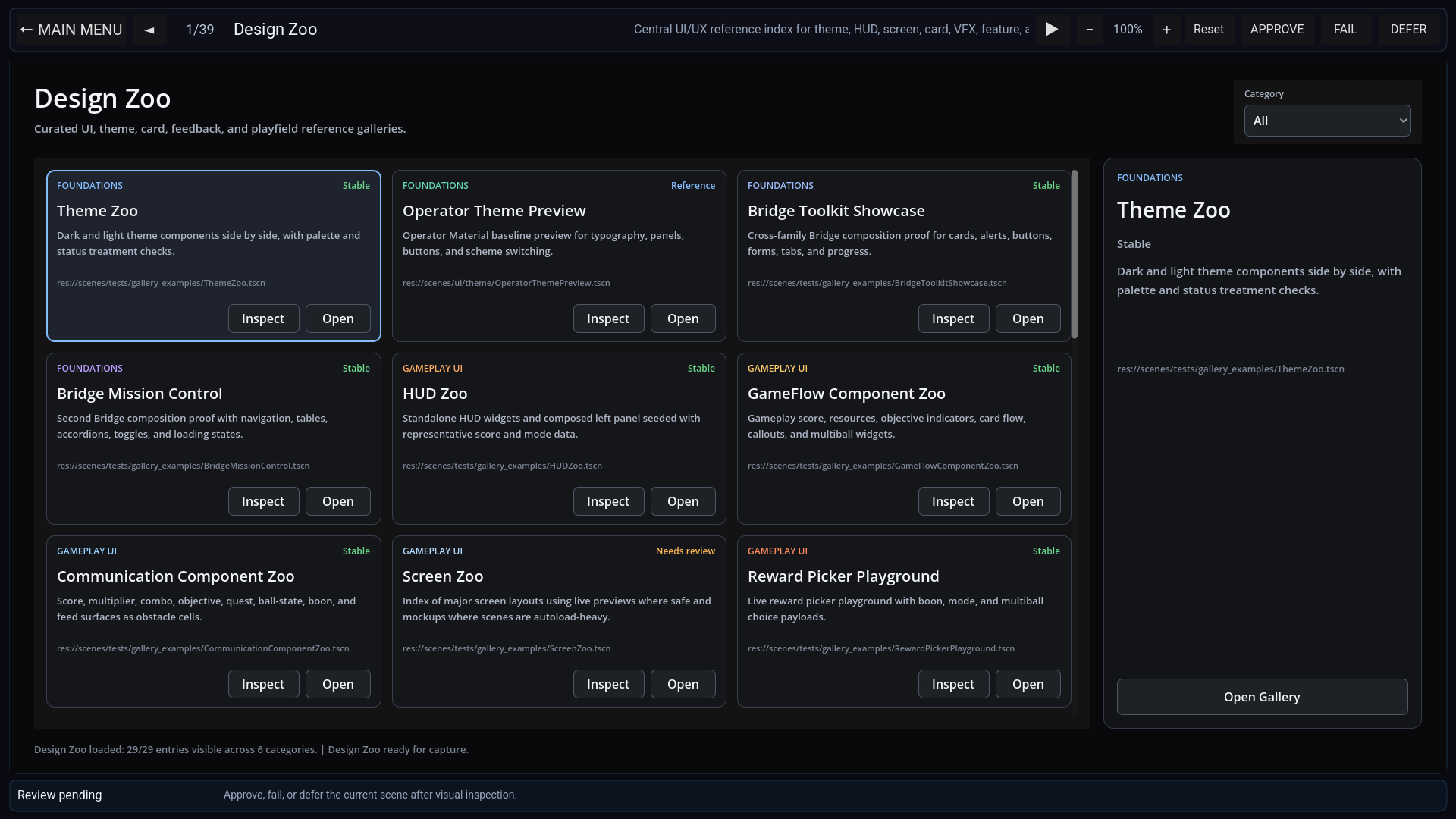
Task: Inspect Operator Theme Preview
Action: tap(608, 318)
